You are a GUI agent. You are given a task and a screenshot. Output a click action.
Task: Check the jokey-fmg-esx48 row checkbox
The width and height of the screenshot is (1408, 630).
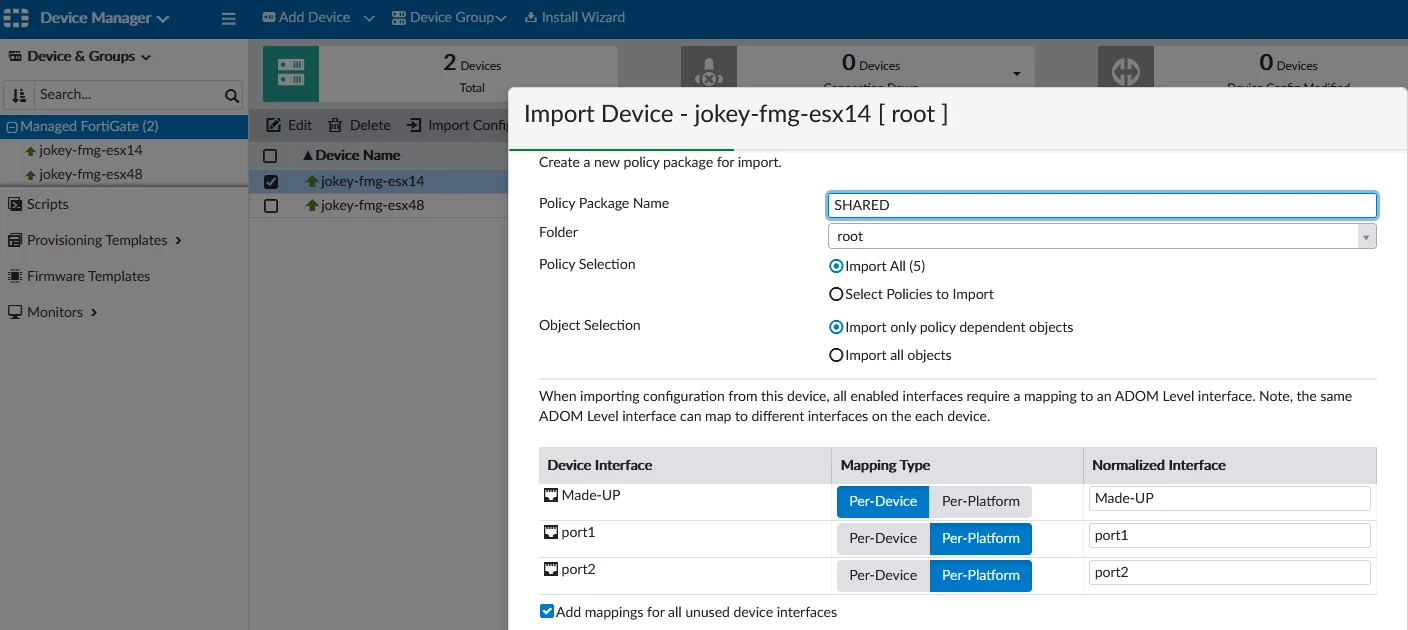pos(270,206)
